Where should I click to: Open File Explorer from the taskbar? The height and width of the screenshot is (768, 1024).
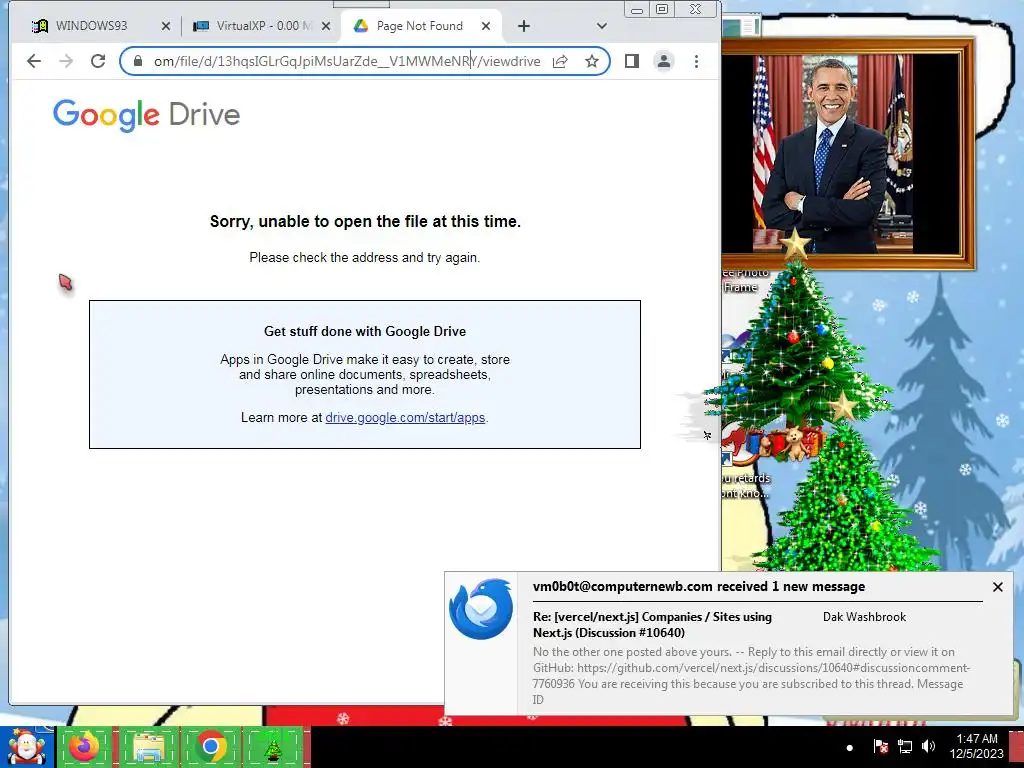click(x=148, y=747)
